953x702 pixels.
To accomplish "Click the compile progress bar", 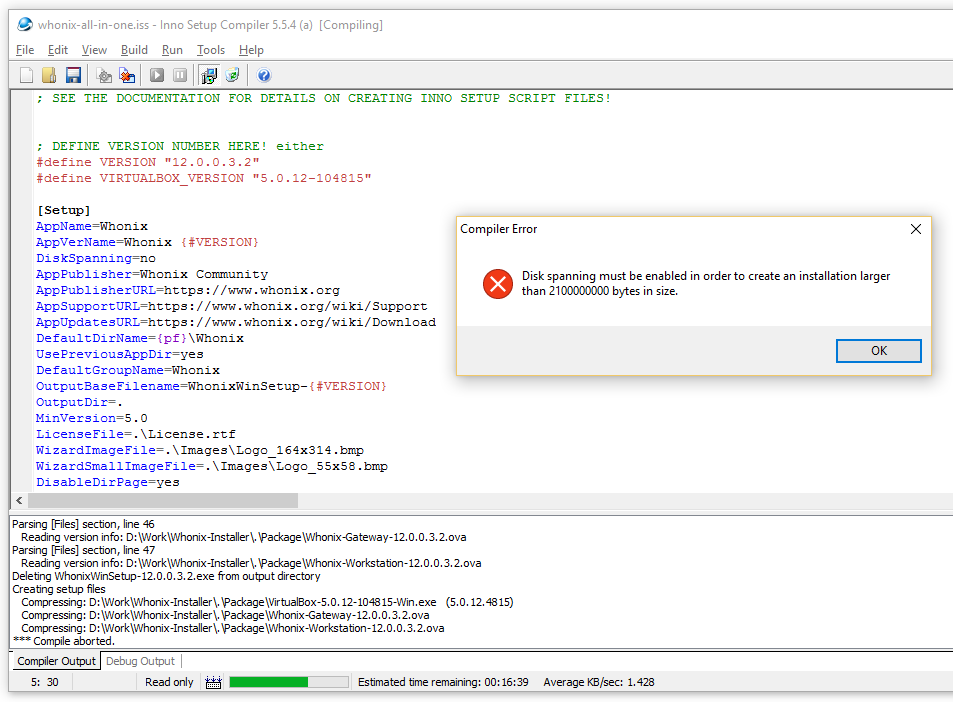I will [289, 682].
